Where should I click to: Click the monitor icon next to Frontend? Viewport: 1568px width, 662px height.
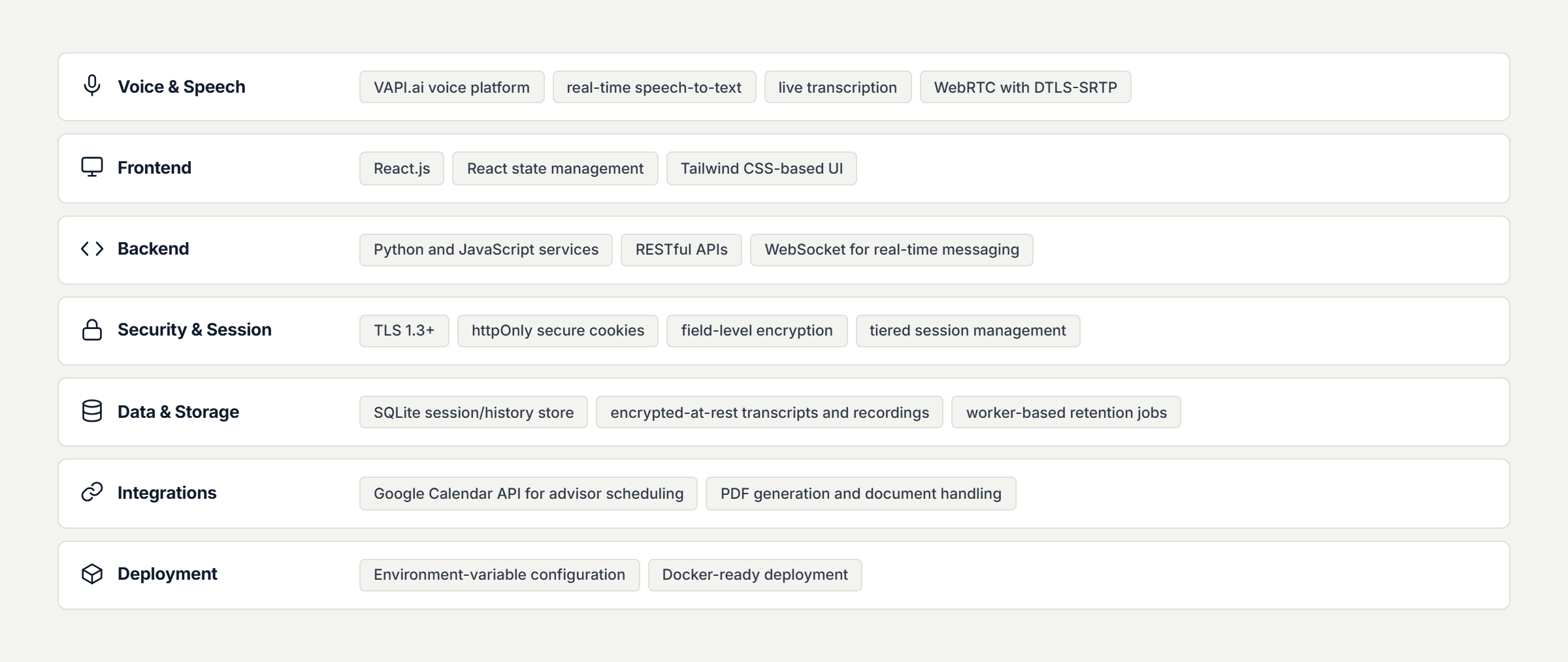92,167
